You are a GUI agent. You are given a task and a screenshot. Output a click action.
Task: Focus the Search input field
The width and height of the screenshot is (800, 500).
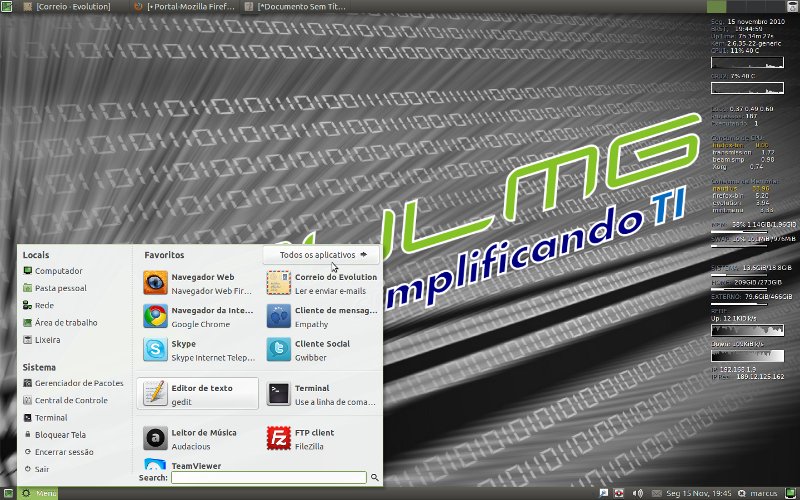(269, 478)
